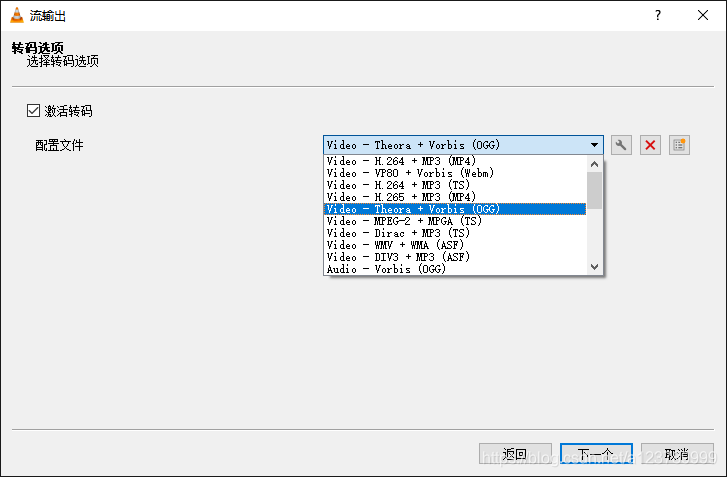The image size is (727, 477).
Task: Click the VLC cone icon in title bar
Action: coord(17,15)
